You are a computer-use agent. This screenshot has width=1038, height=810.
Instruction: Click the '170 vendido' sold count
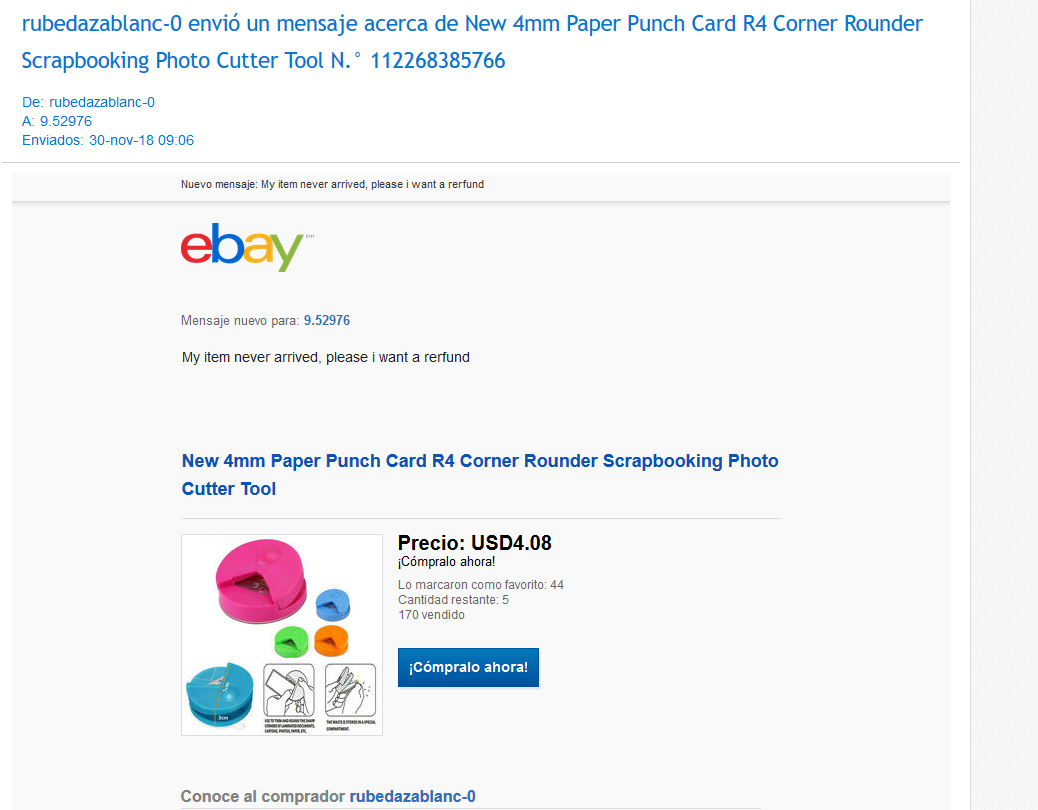coord(431,615)
